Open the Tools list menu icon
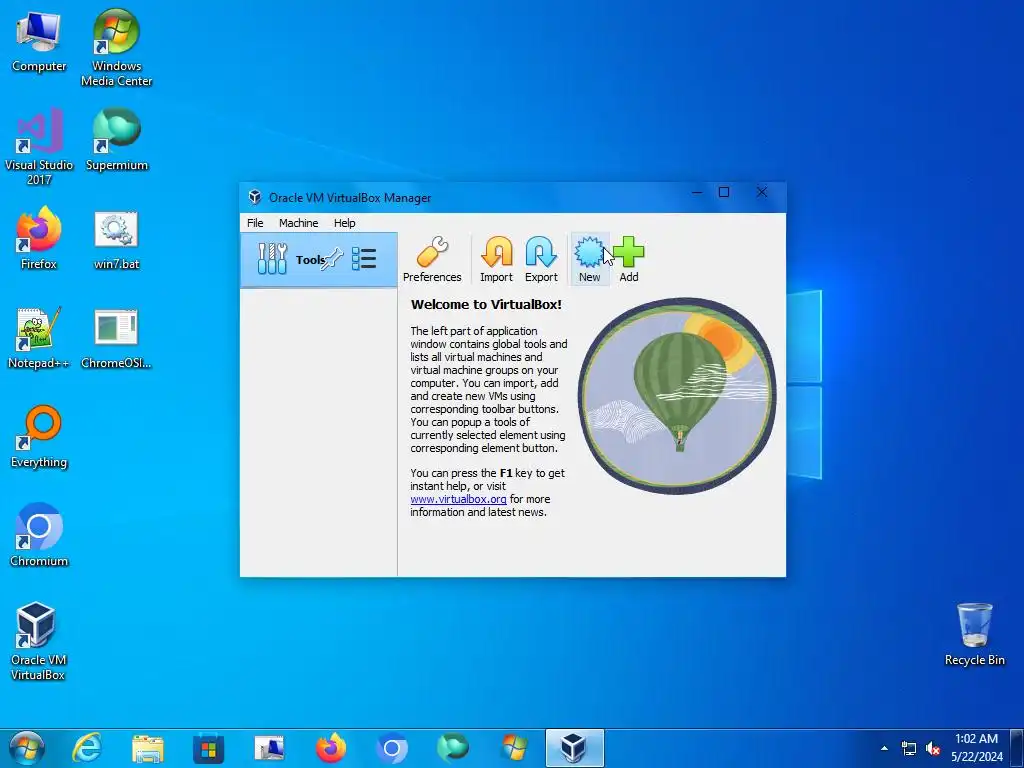 click(364, 259)
